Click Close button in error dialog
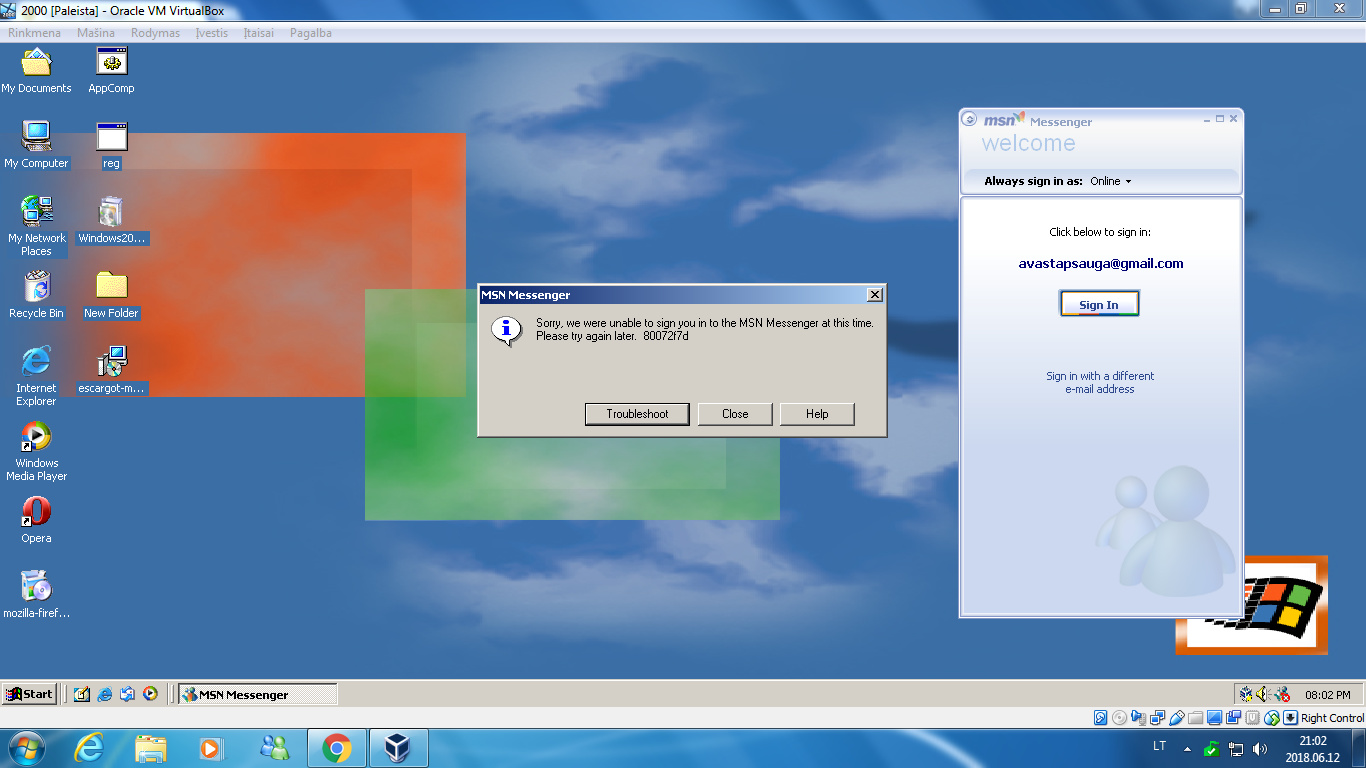Screen dimensions: 1366x768 (735, 414)
